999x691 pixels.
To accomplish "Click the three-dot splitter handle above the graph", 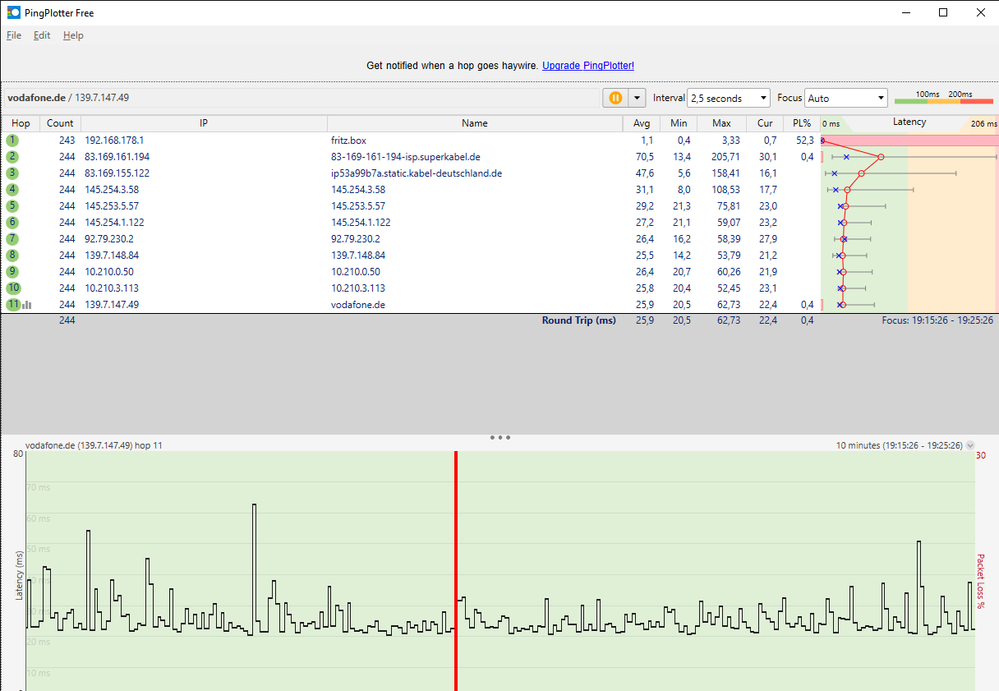I will coord(500,438).
